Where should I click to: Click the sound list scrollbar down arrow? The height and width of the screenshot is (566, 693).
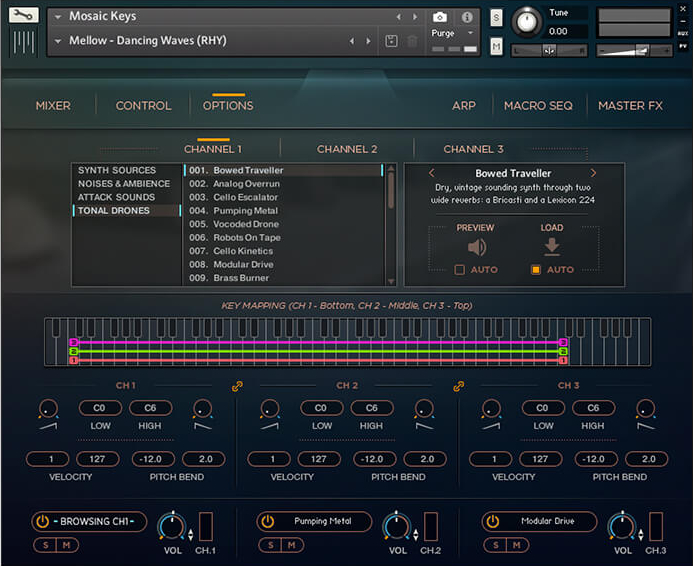[391, 282]
